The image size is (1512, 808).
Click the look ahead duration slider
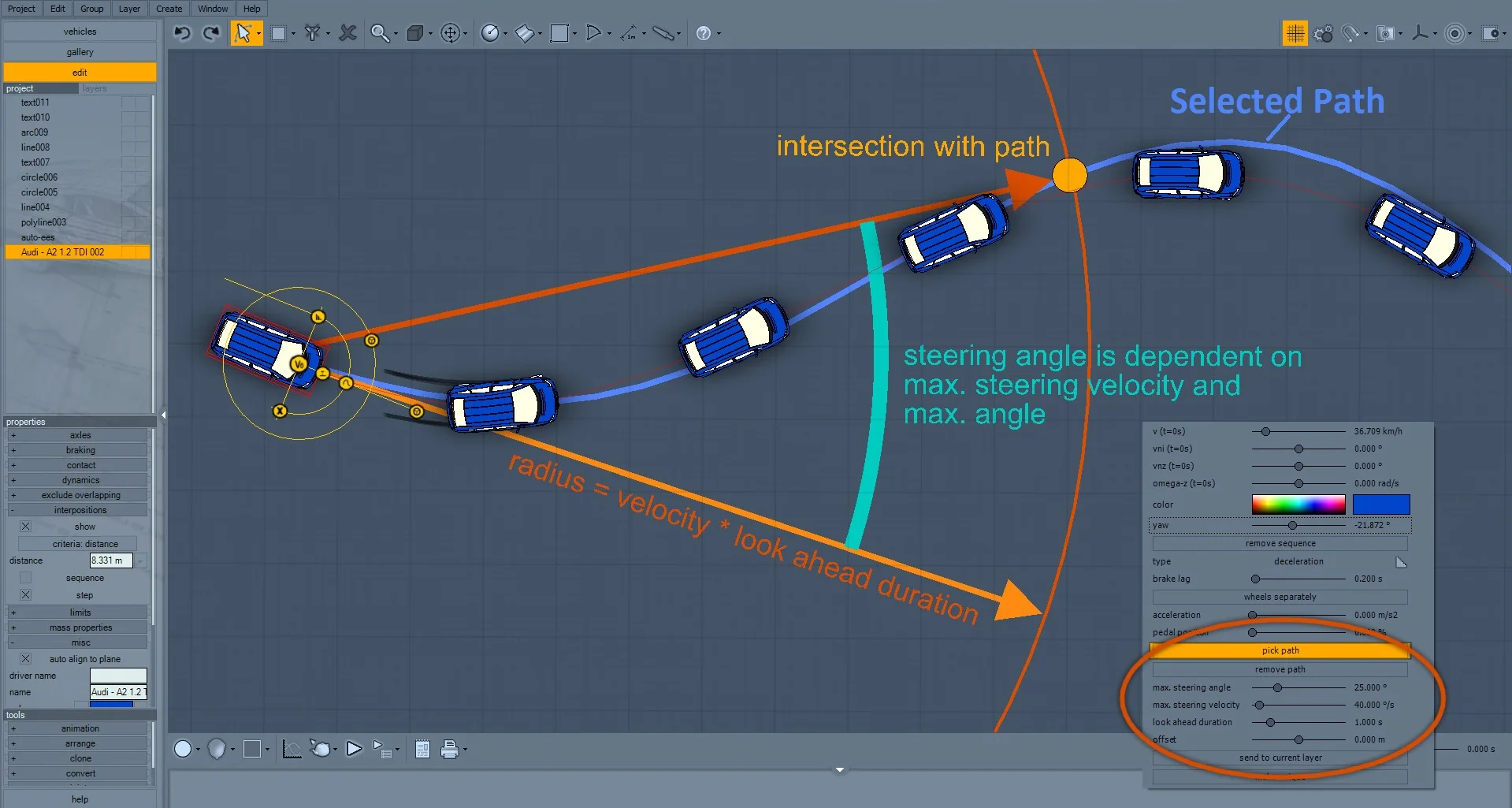pos(1298,722)
